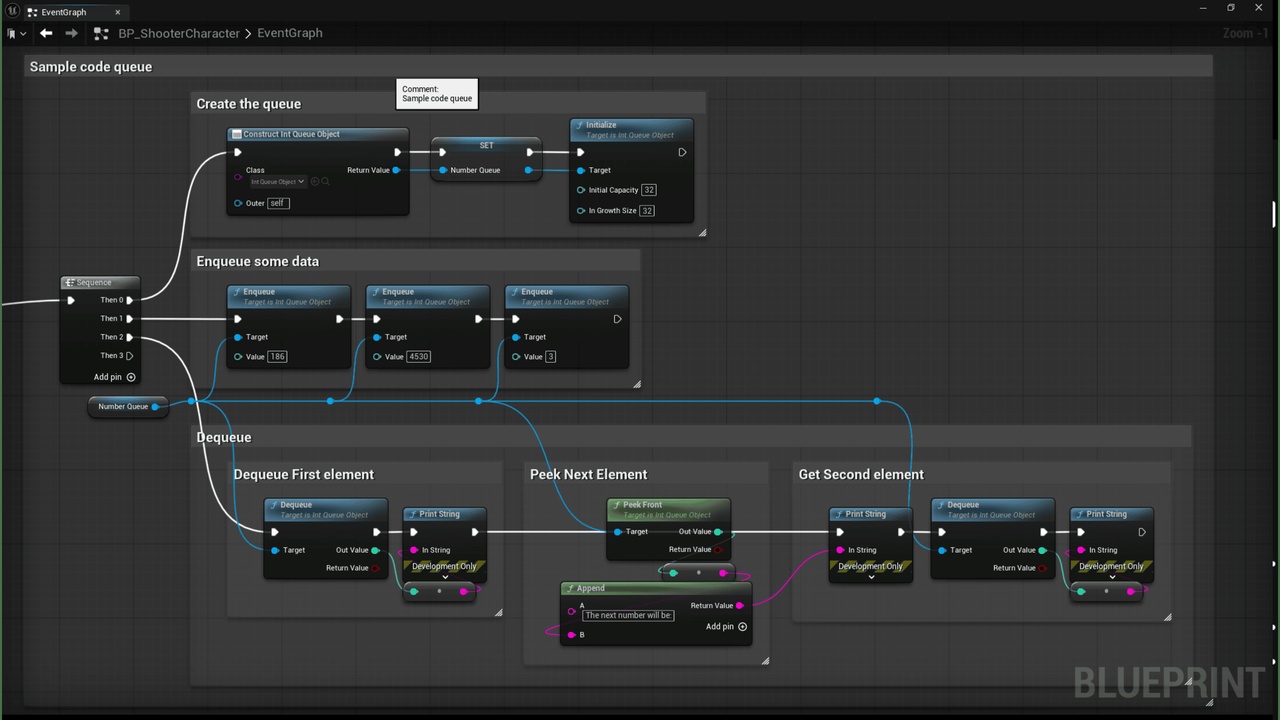Click the Enqueue Value field showing 4530
The width and height of the screenshot is (1280, 720).
click(x=419, y=356)
